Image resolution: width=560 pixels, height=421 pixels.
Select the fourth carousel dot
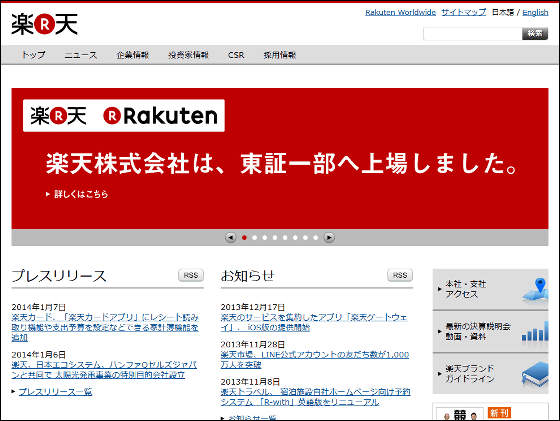point(275,238)
